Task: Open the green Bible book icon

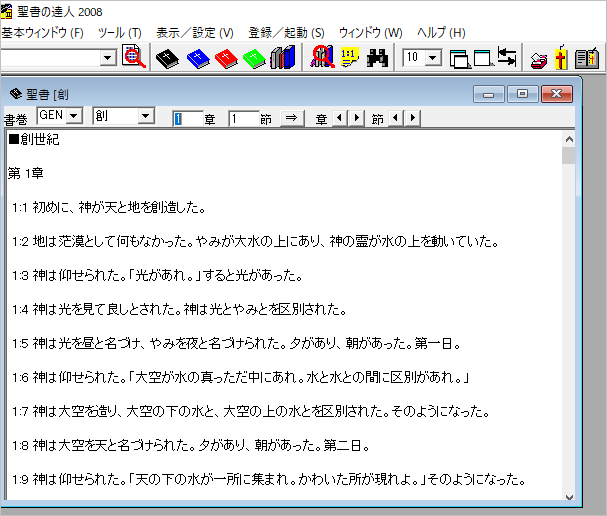Action: (x=254, y=58)
